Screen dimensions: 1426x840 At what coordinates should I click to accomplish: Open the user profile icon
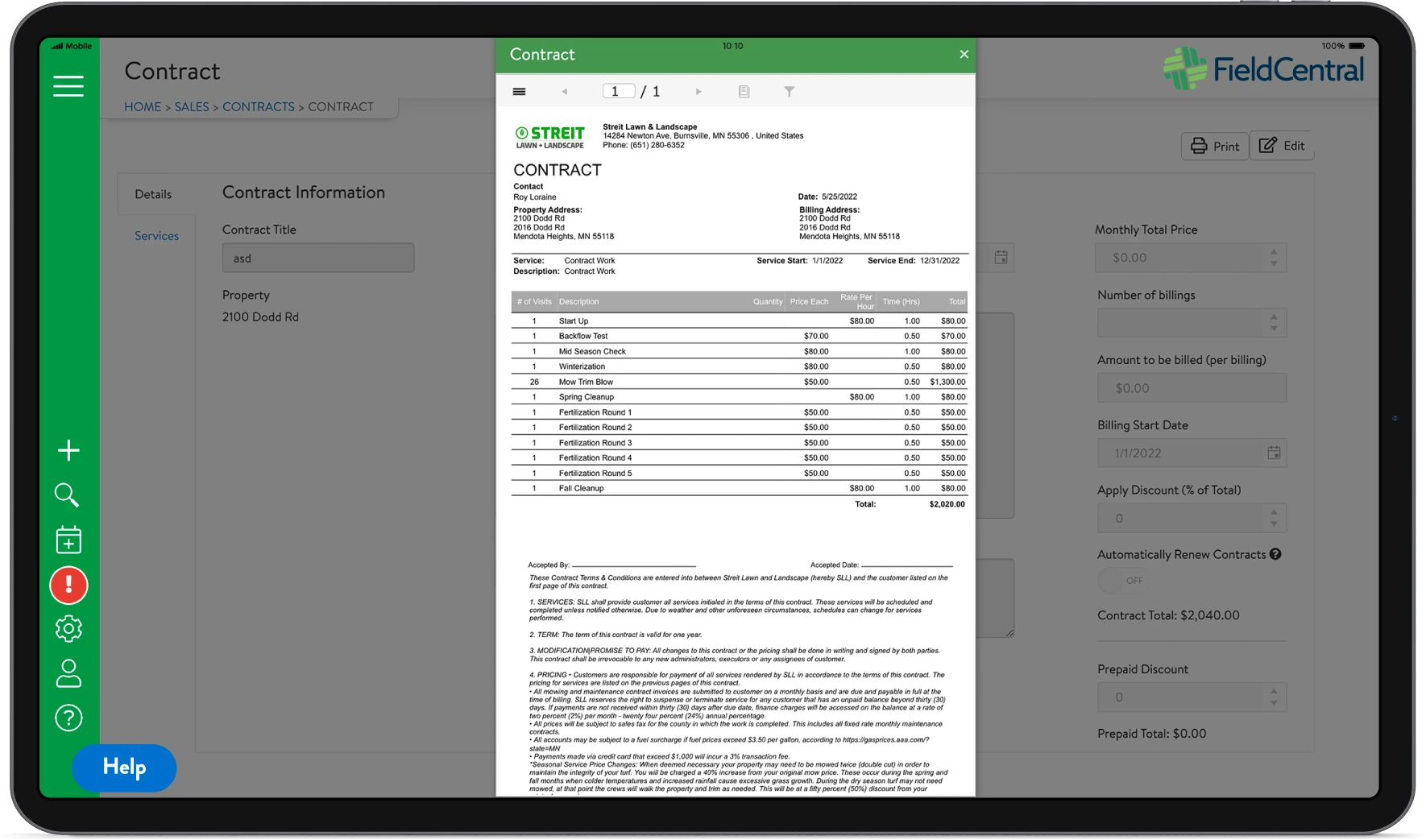point(68,673)
